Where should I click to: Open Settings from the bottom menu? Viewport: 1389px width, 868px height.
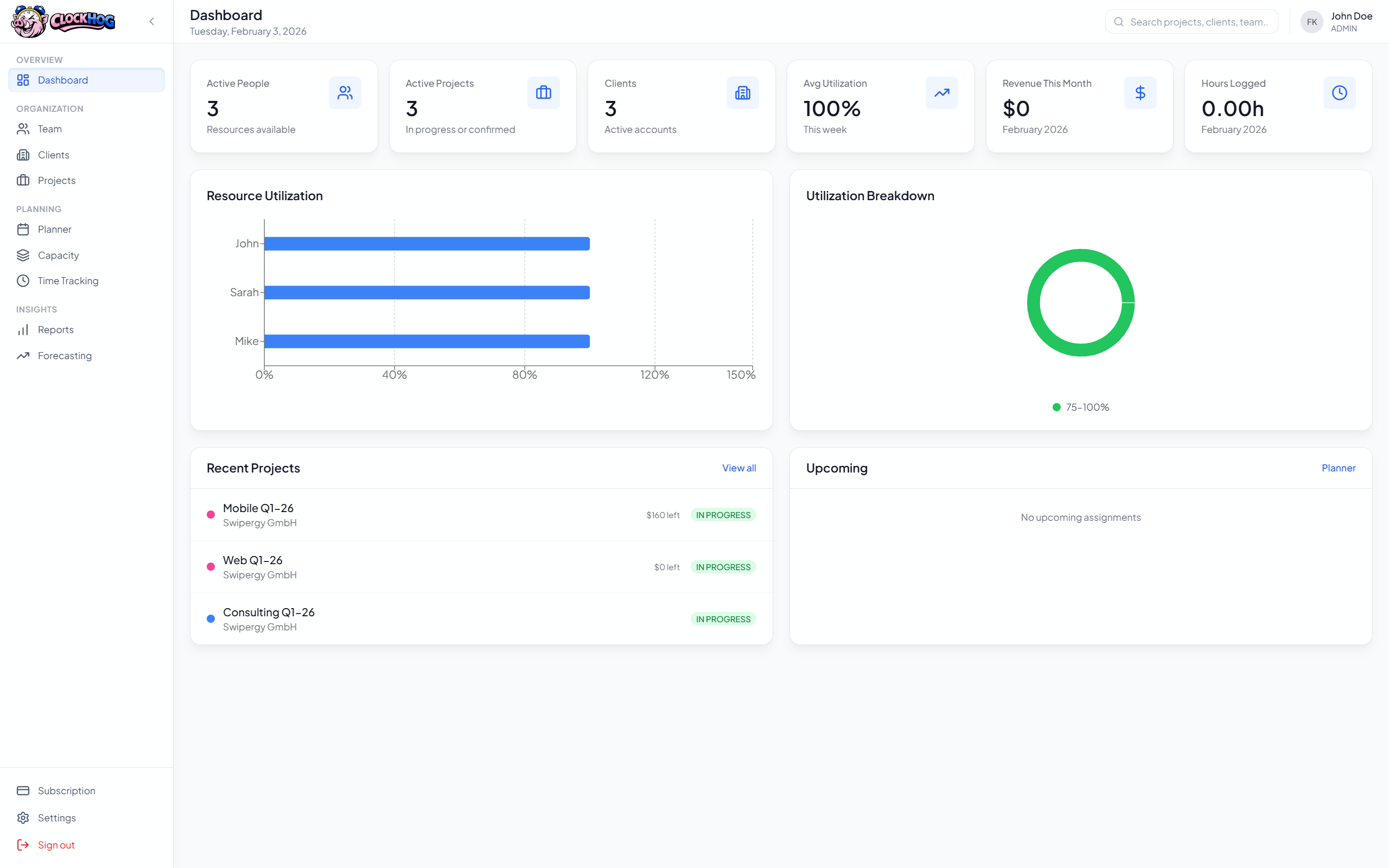pos(56,818)
